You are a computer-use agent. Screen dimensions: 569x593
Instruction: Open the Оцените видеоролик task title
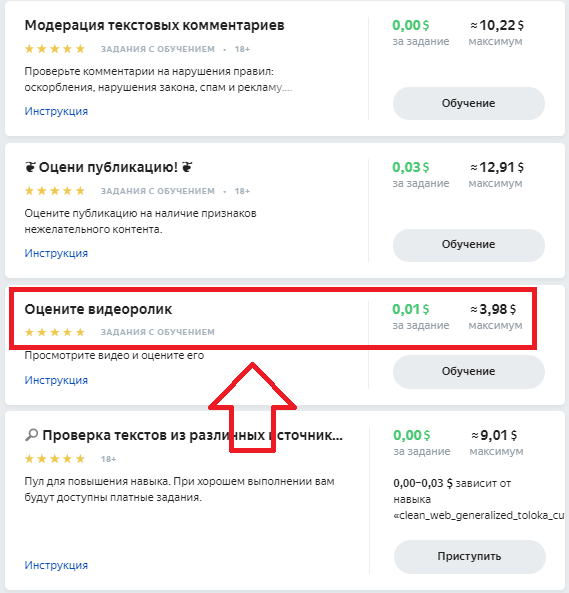point(98,309)
